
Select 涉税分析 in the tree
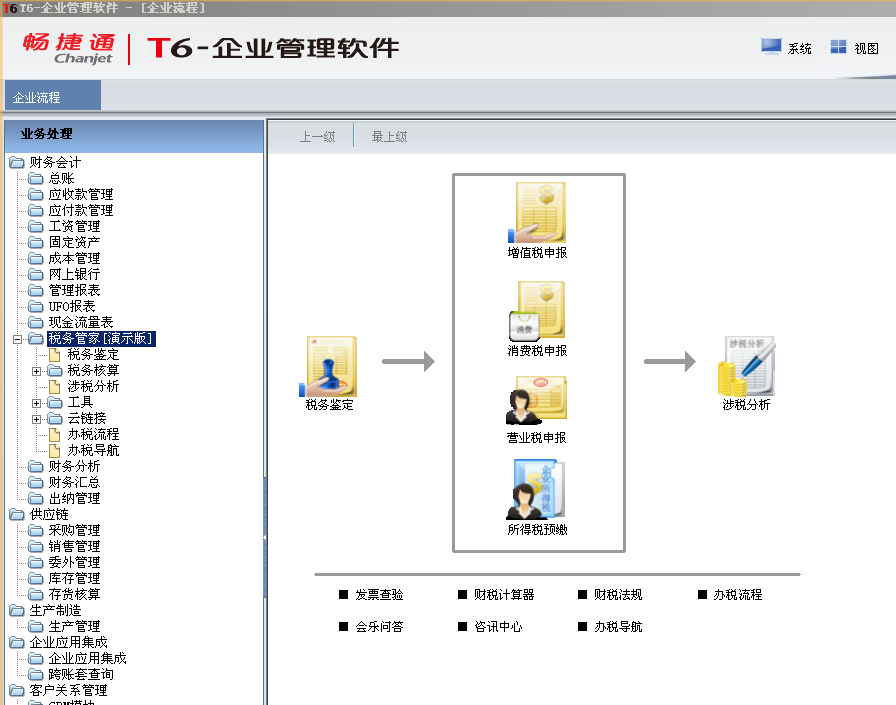coord(93,387)
